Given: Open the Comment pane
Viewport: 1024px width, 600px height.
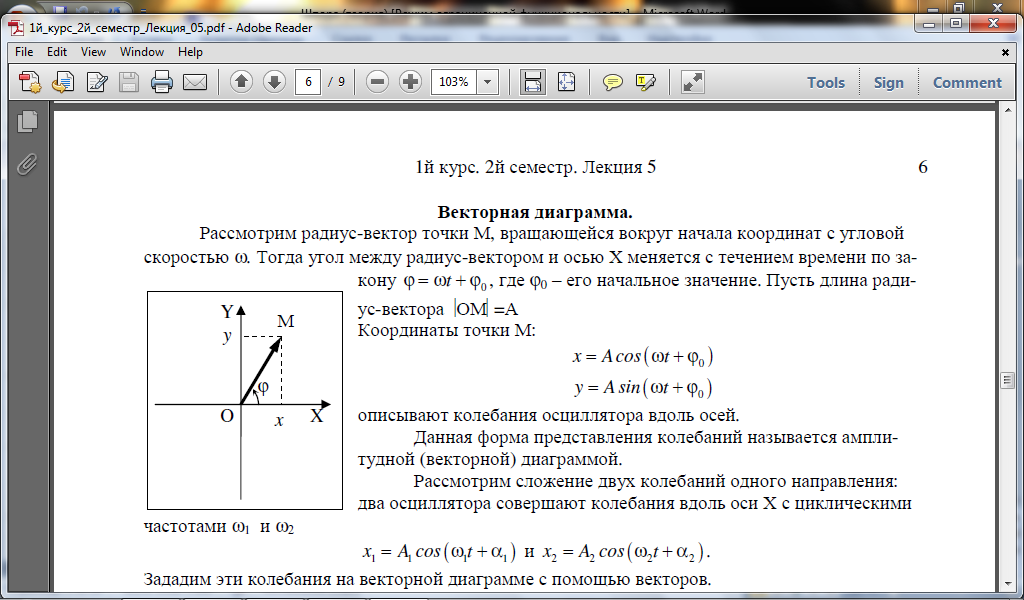Looking at the screenshot, I should pos(967,82).
